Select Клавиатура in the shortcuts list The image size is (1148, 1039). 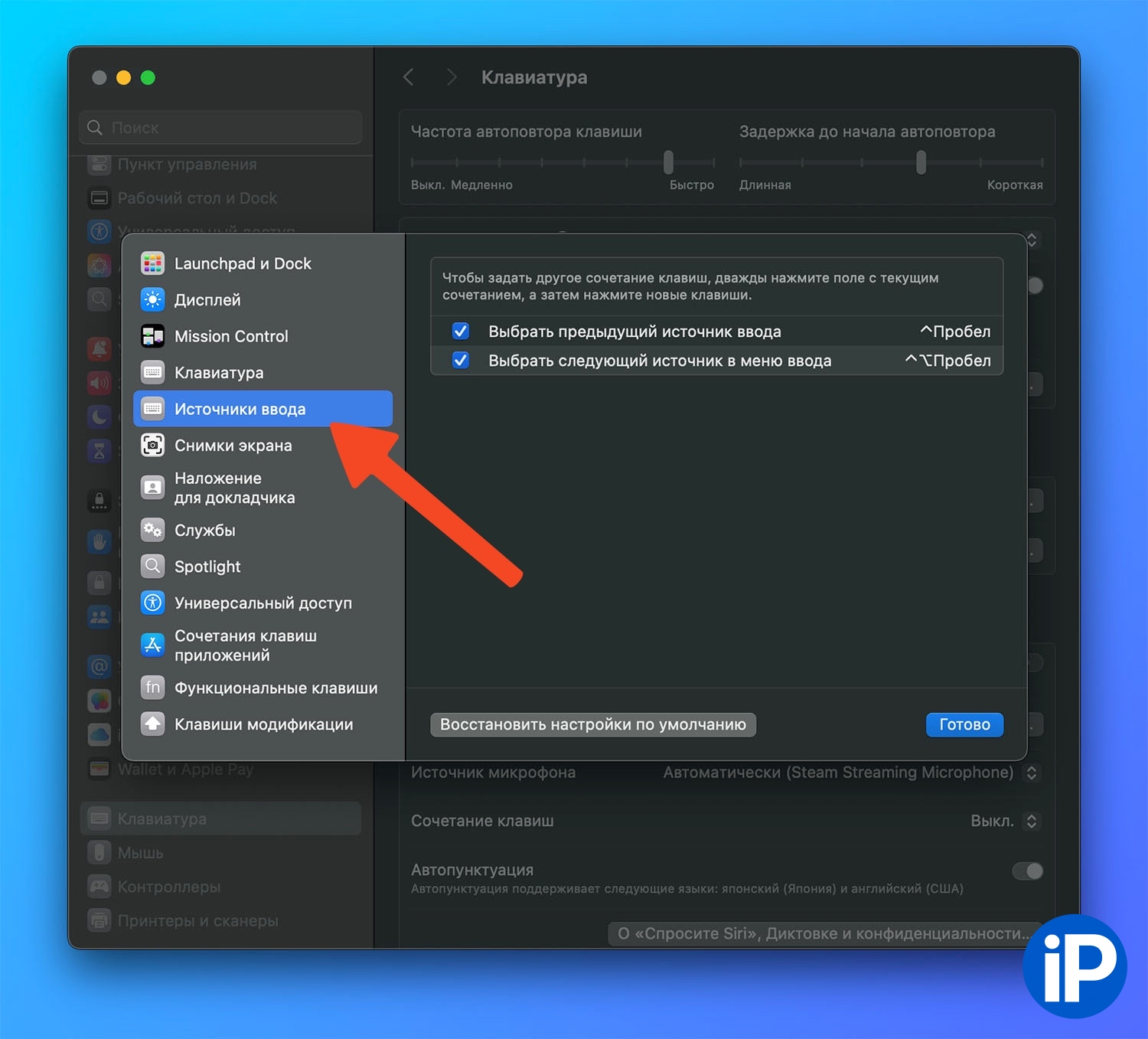(263, 373)
